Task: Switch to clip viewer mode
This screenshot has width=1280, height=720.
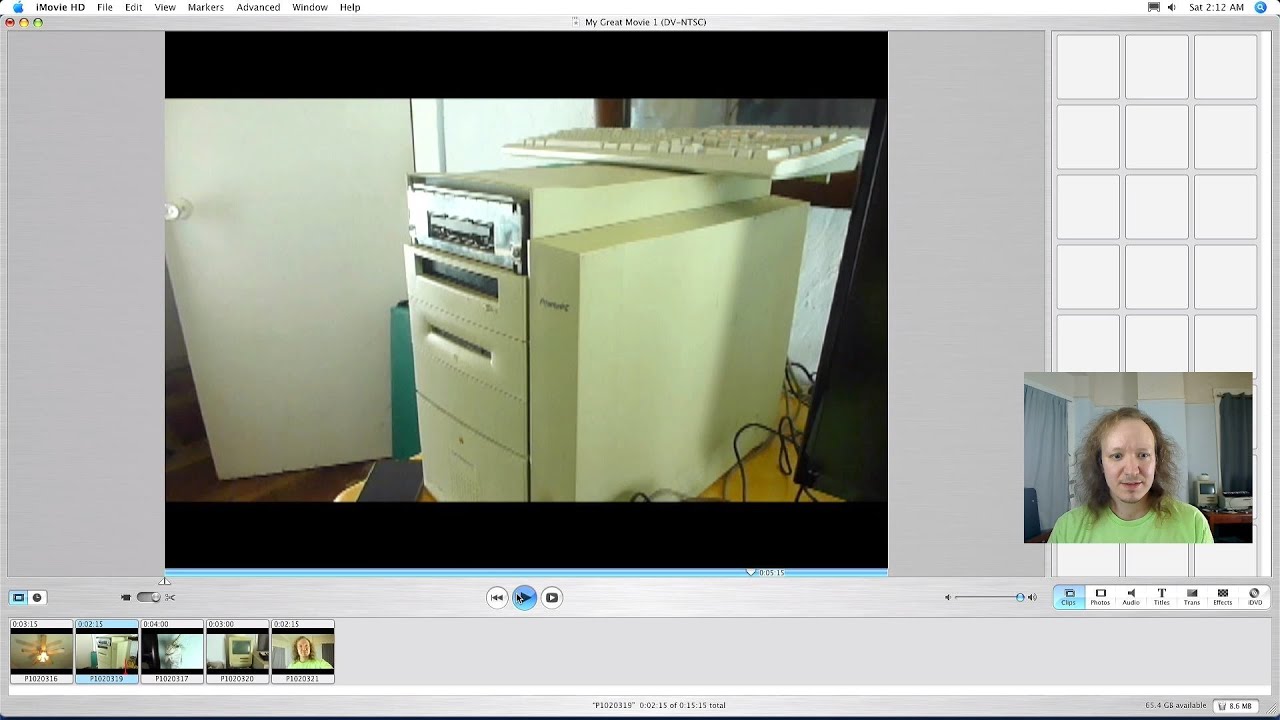Action: [x=18, y=597]
